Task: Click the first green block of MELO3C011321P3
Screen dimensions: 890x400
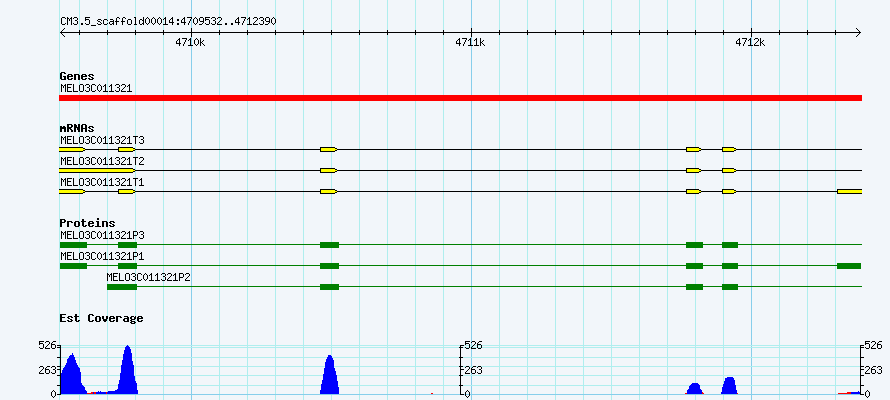Action: [73, 245]
